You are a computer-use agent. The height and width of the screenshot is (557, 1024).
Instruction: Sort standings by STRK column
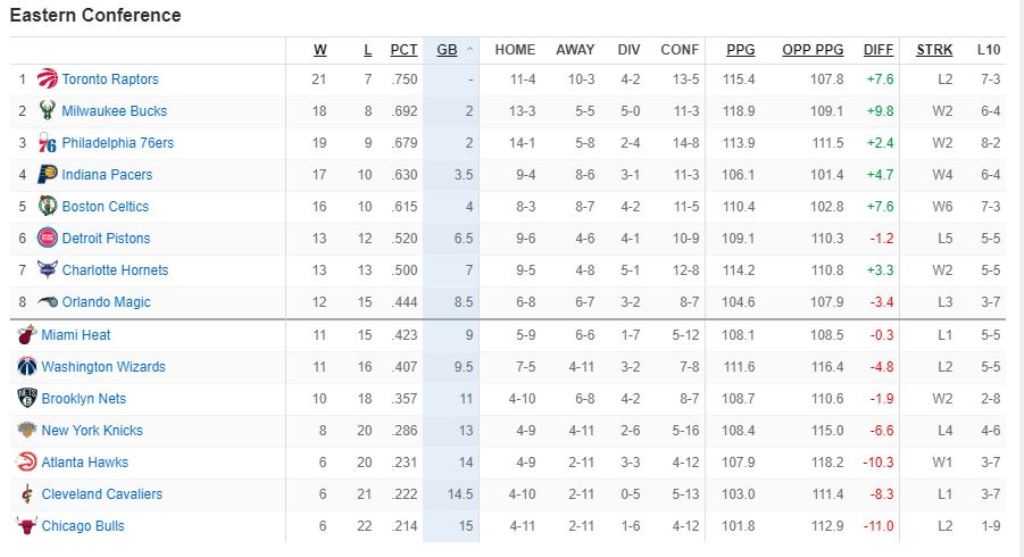(934, 49)
